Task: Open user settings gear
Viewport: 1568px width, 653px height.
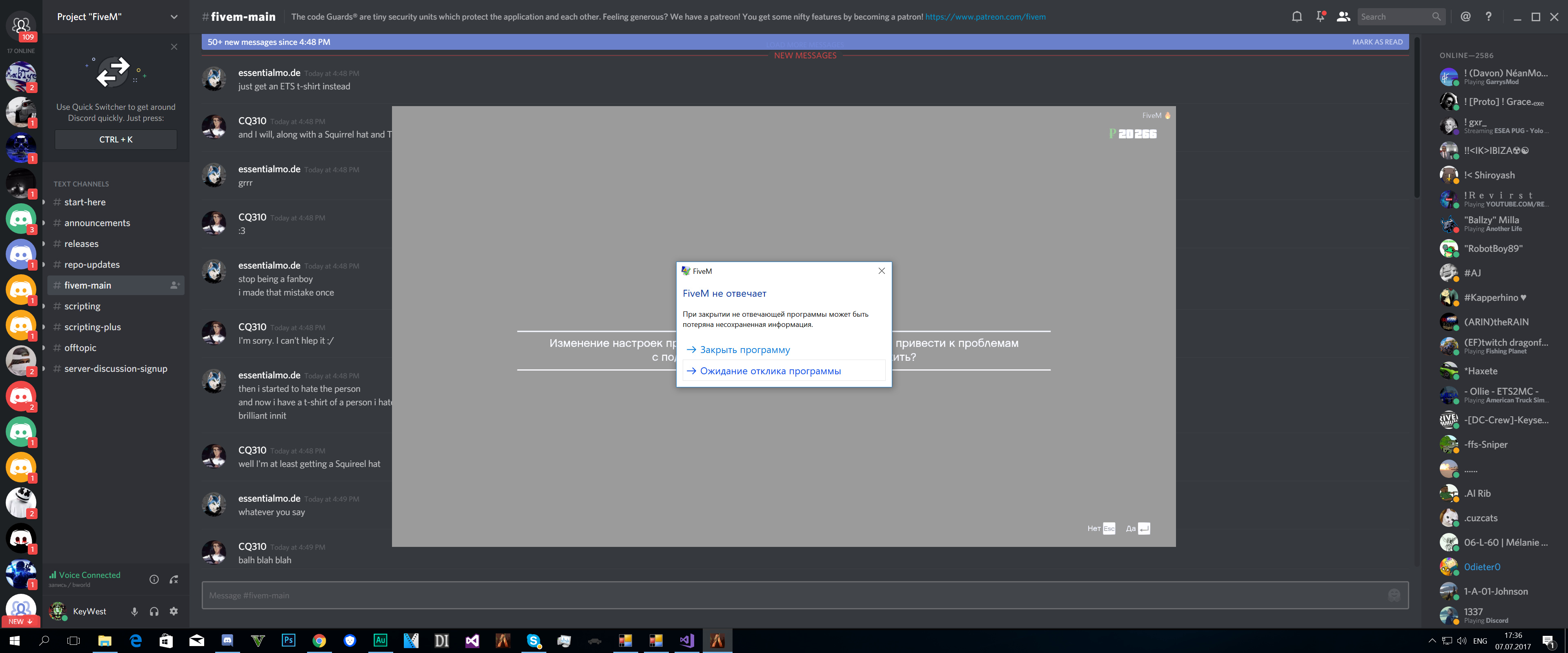Action: (x=174, y=611)
